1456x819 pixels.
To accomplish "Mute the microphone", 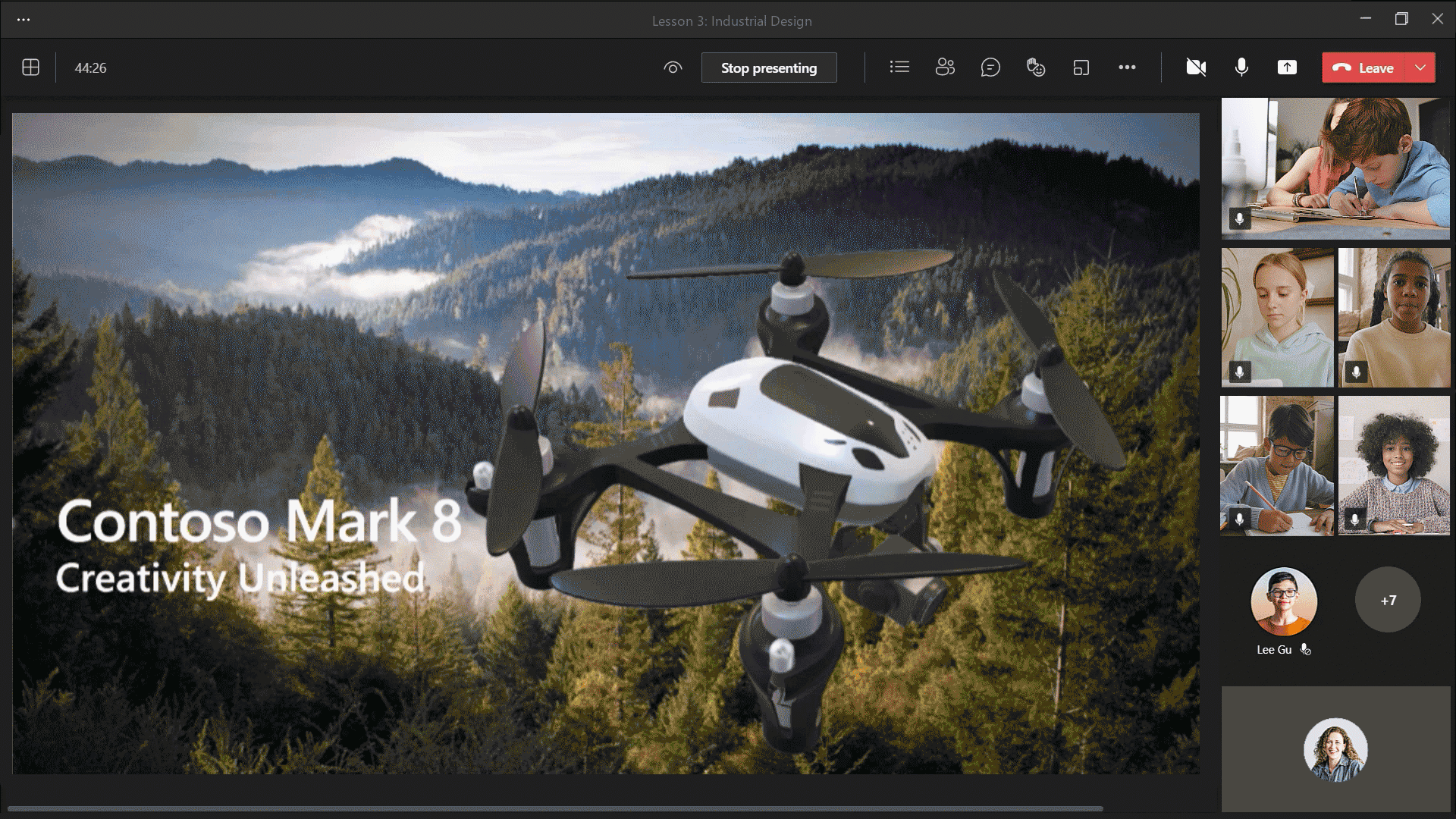I will [x=1241, y=67].
